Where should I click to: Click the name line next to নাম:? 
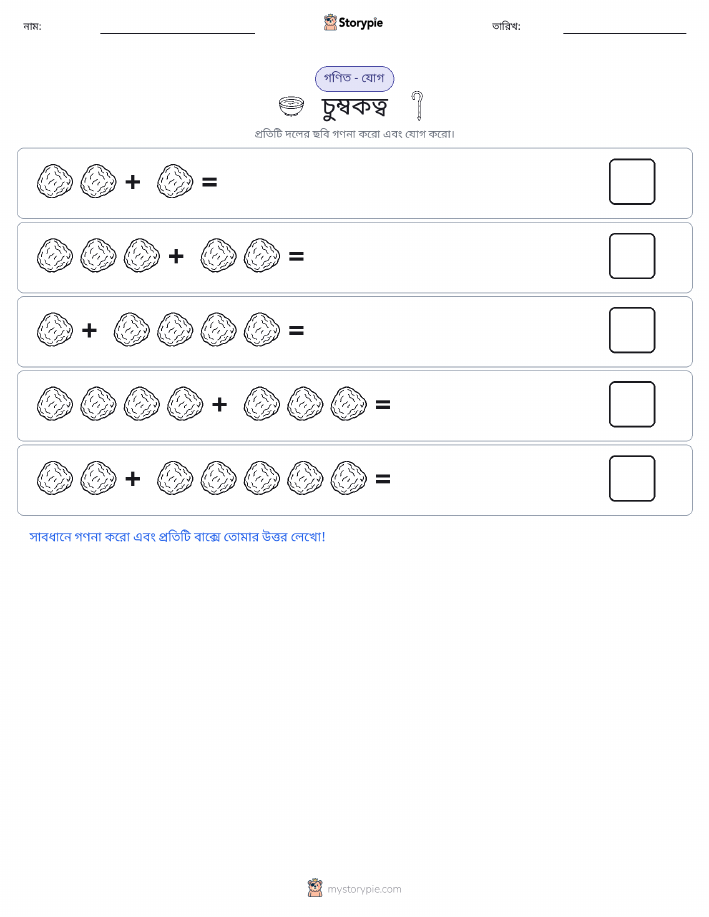[177, 33]
